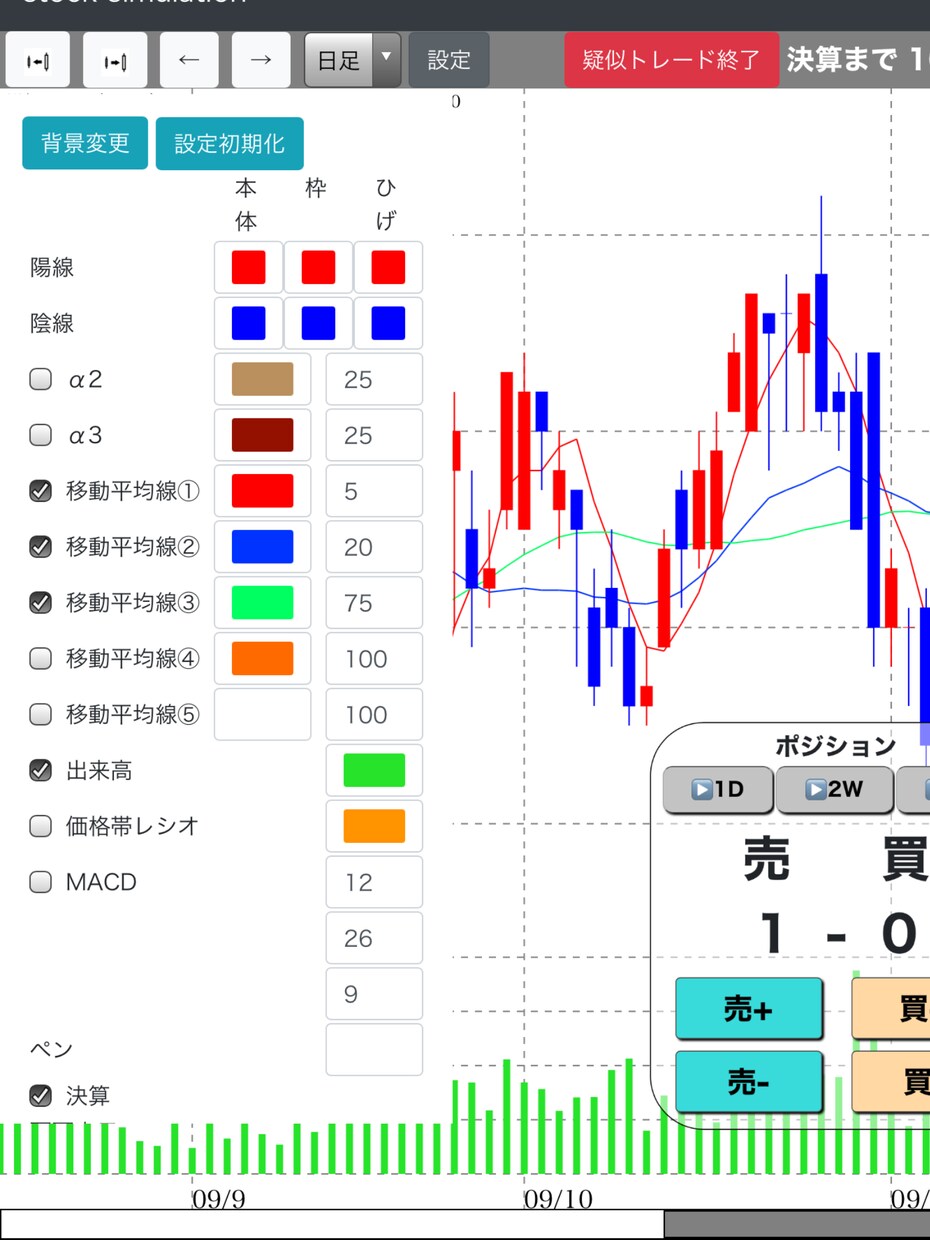930x1240 pixels.
Task: Click the 売+ add sell position button
Action: pyautogui.click(x=749, y=1009)
